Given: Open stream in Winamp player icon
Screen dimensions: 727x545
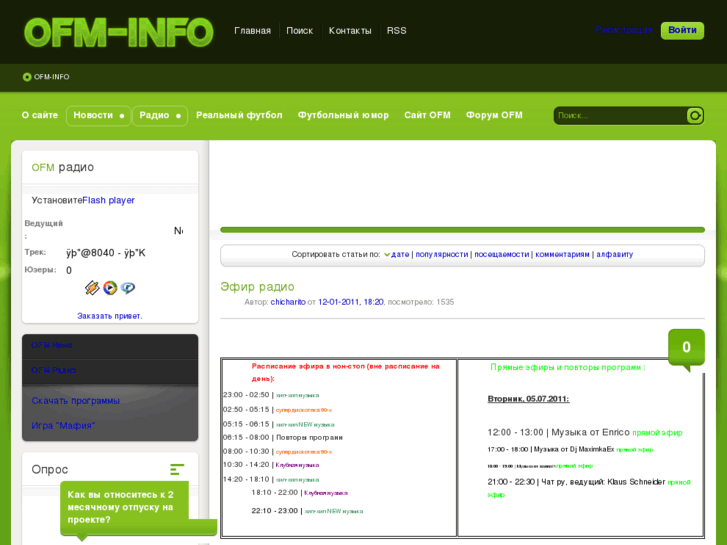Looking at the screenshot, I should pos(92,288).
